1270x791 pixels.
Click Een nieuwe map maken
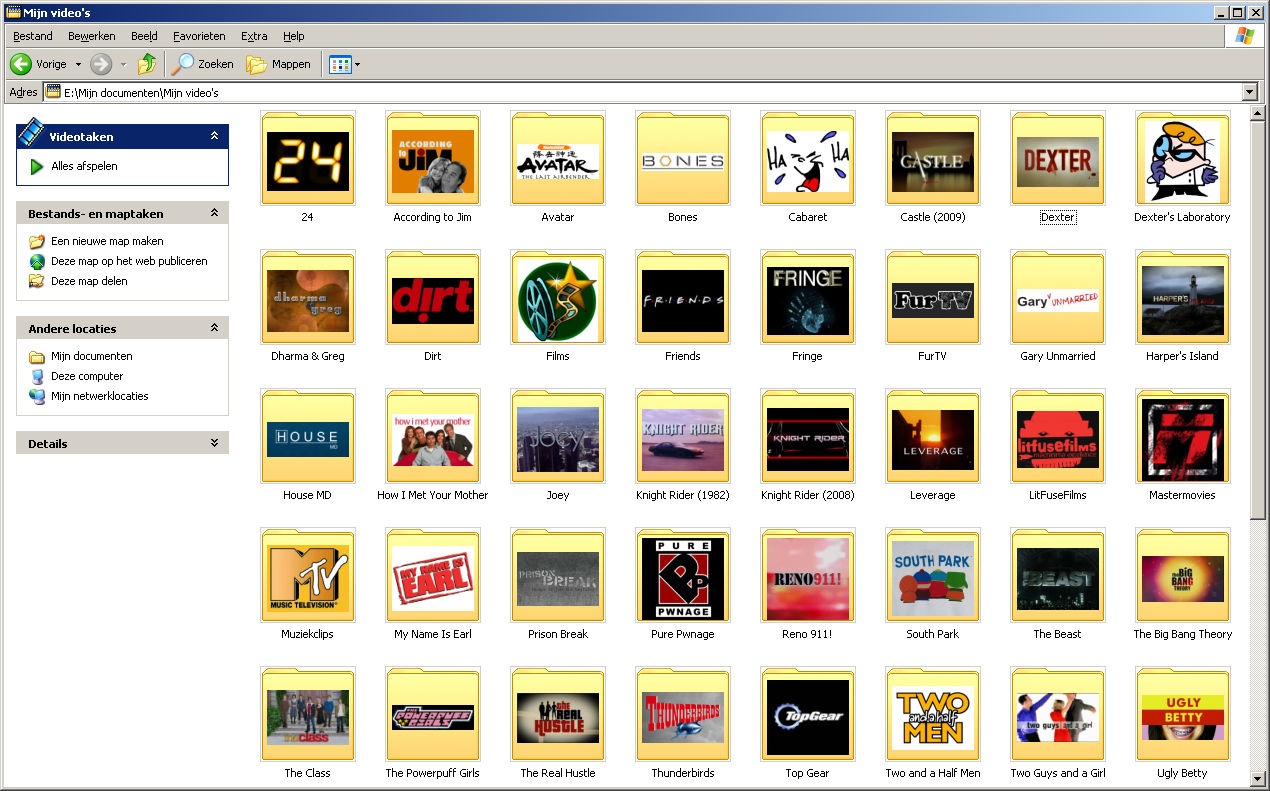[107, 241]
